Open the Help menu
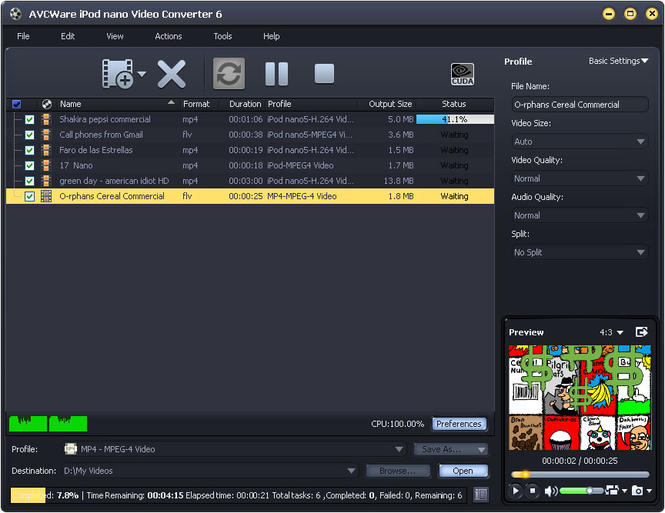This screenshot has height=513, width=665. point(271,36)
